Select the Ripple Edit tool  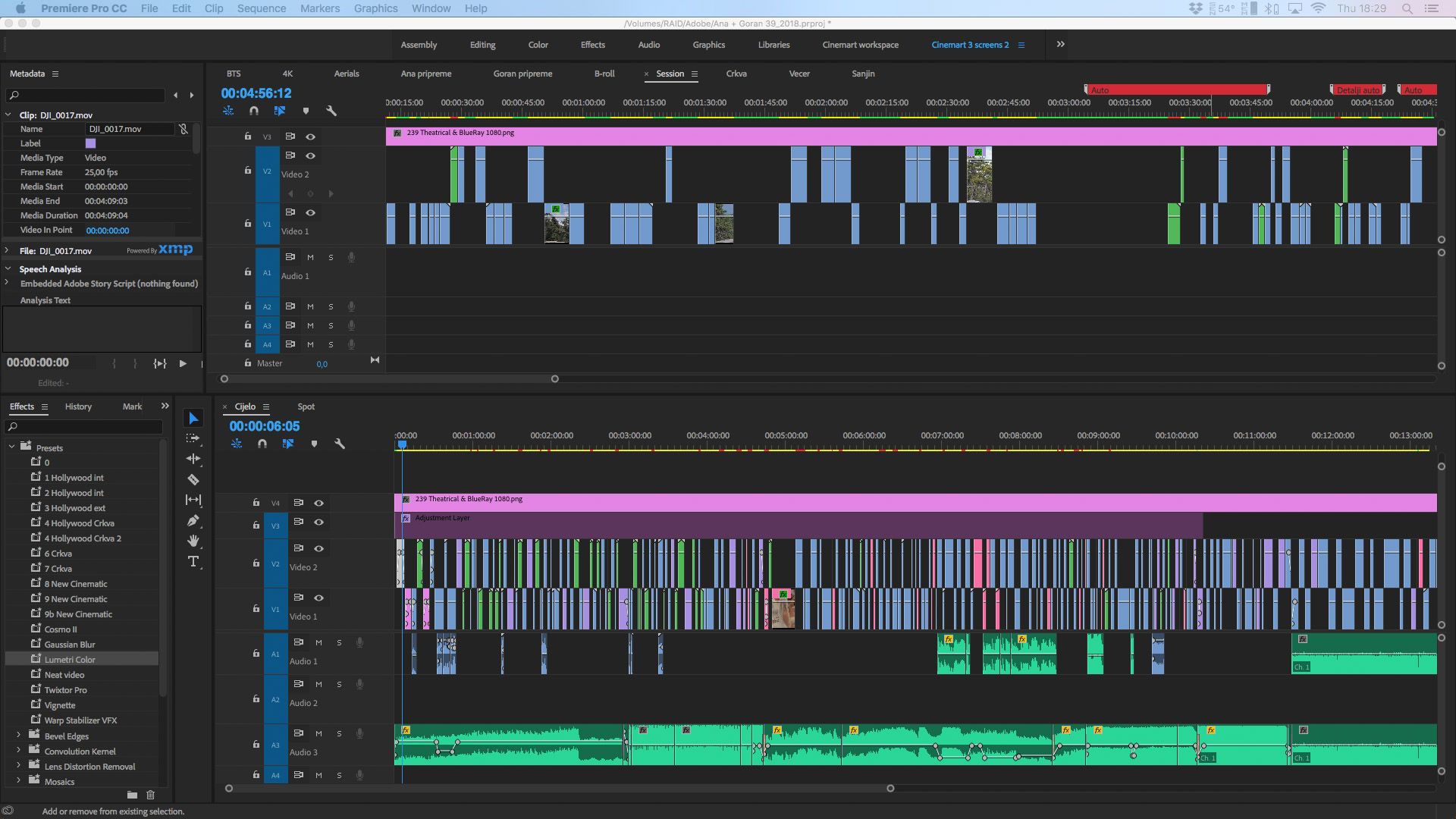(193, 459)
